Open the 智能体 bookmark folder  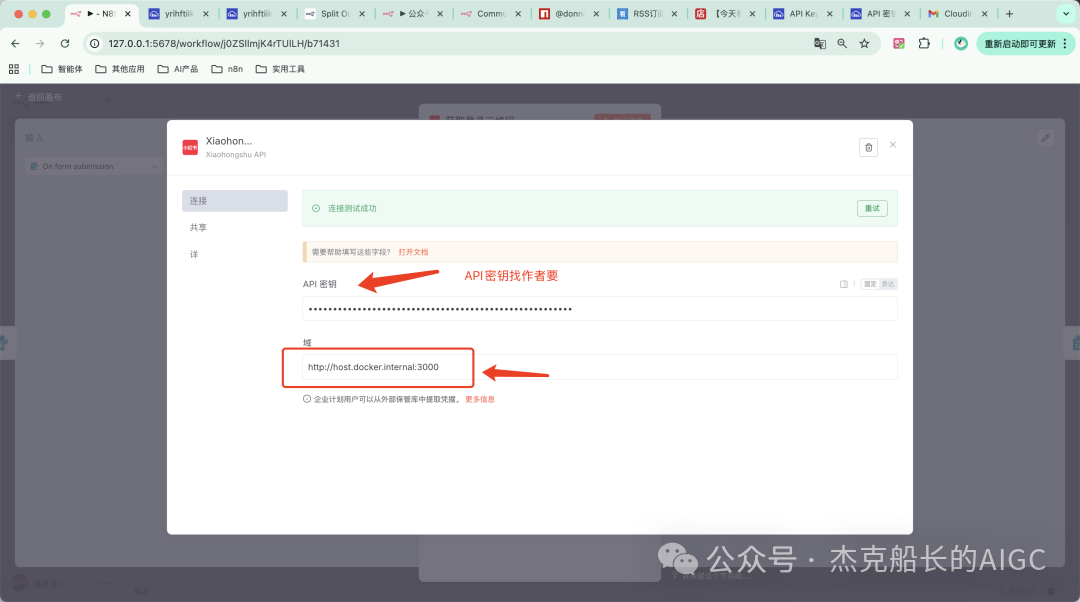pyautogui.click(x=62, y=69)
